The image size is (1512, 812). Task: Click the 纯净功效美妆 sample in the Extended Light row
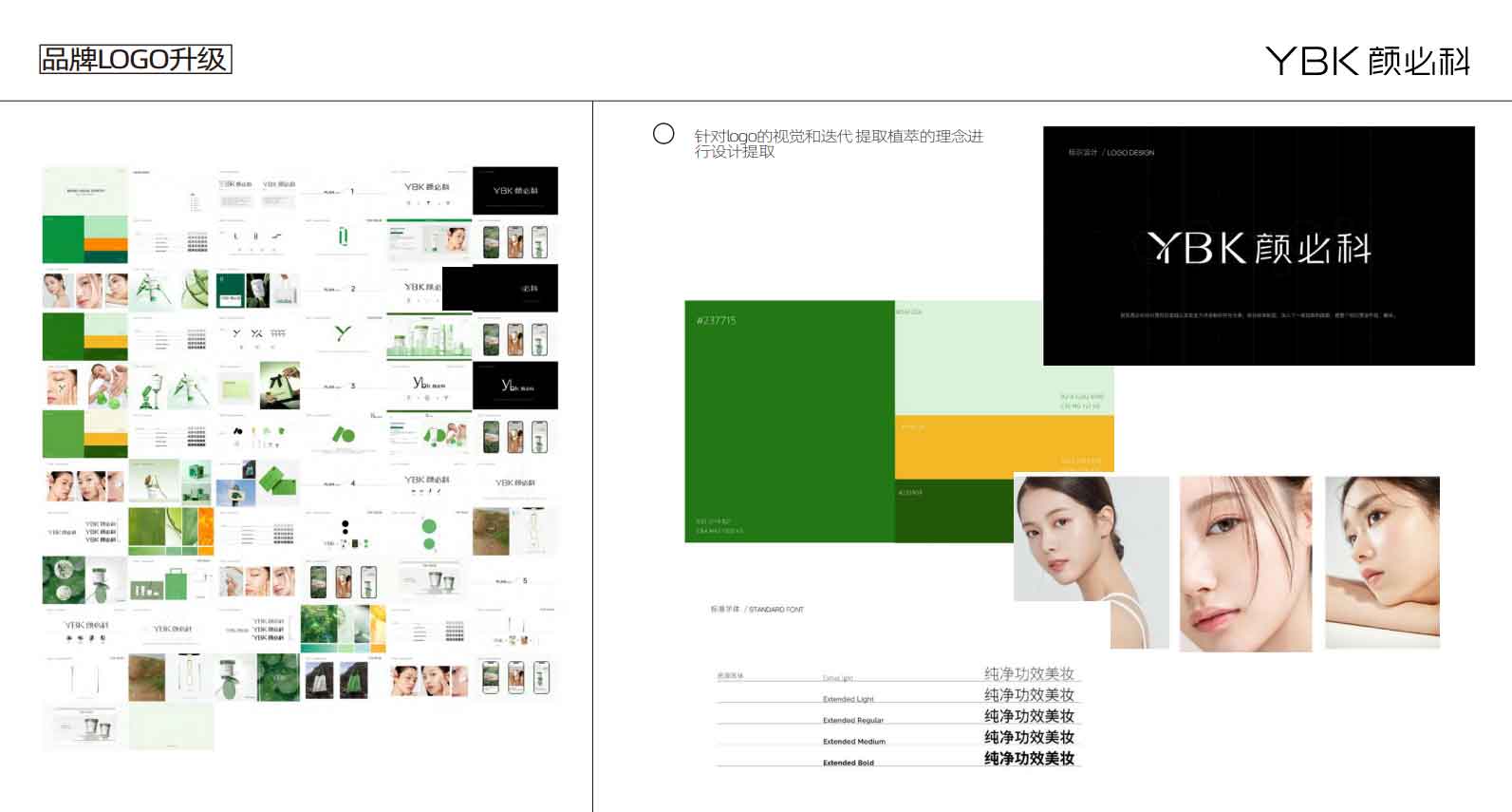[x=1029, y=695]
